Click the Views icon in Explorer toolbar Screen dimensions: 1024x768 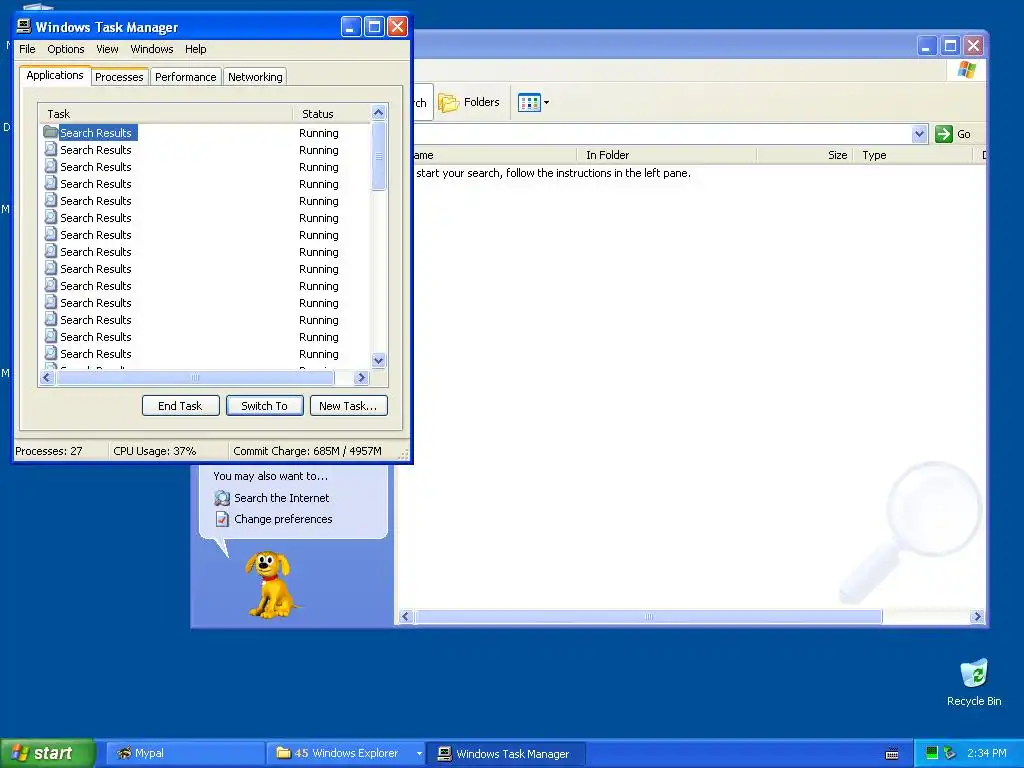coord(529,103)
